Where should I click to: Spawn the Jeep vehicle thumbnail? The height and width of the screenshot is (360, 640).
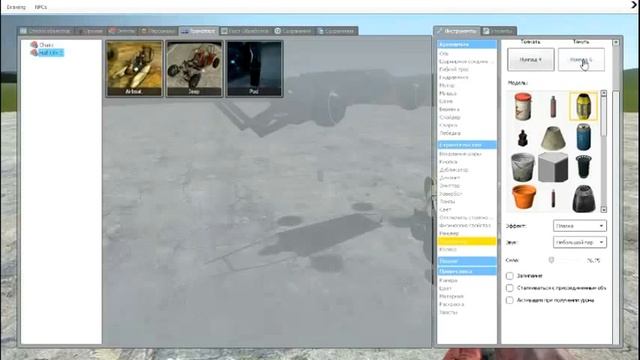[195, 68]
